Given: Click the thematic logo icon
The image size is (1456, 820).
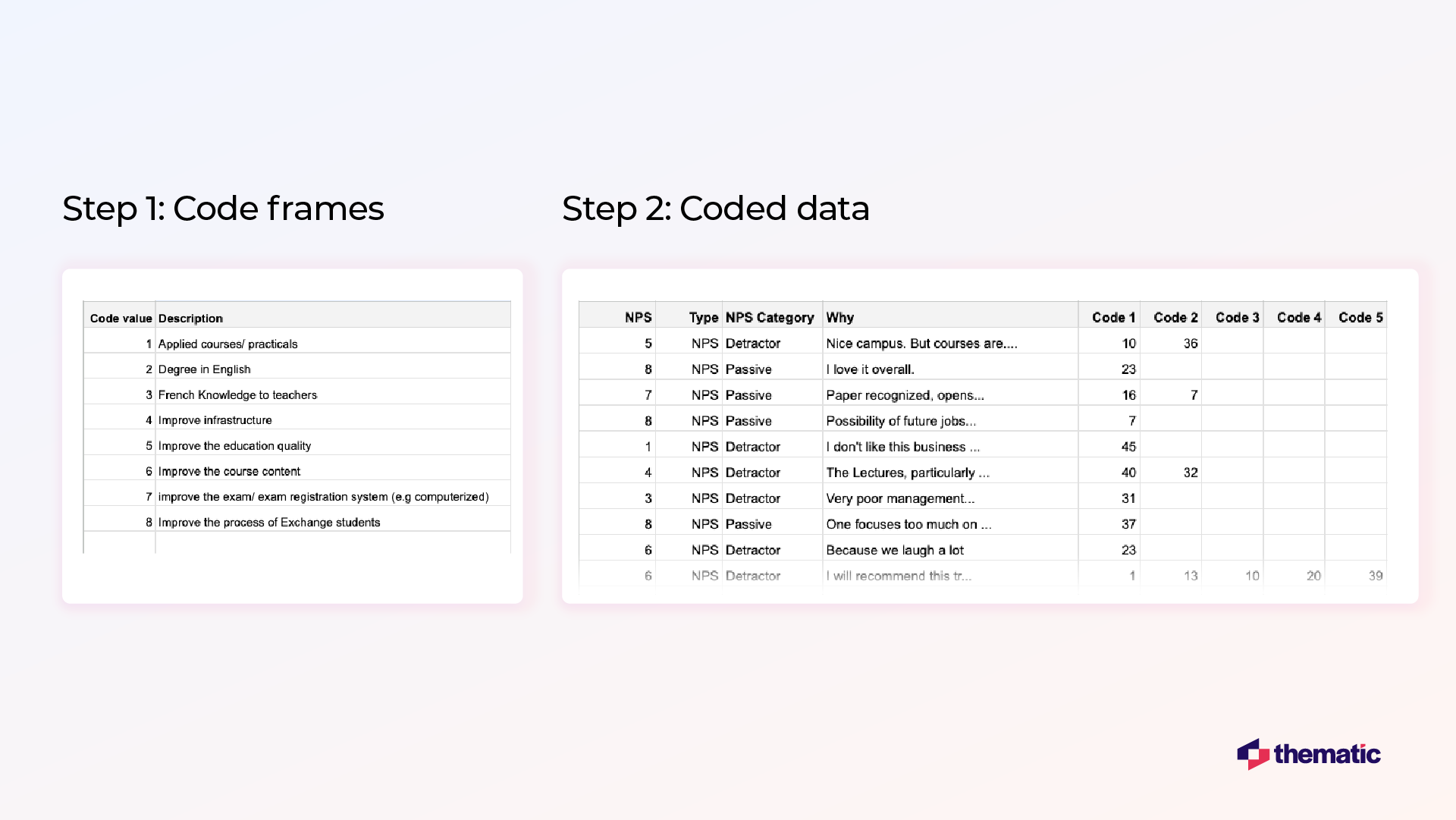Looking at the screenshot, I should [1255, 755].
